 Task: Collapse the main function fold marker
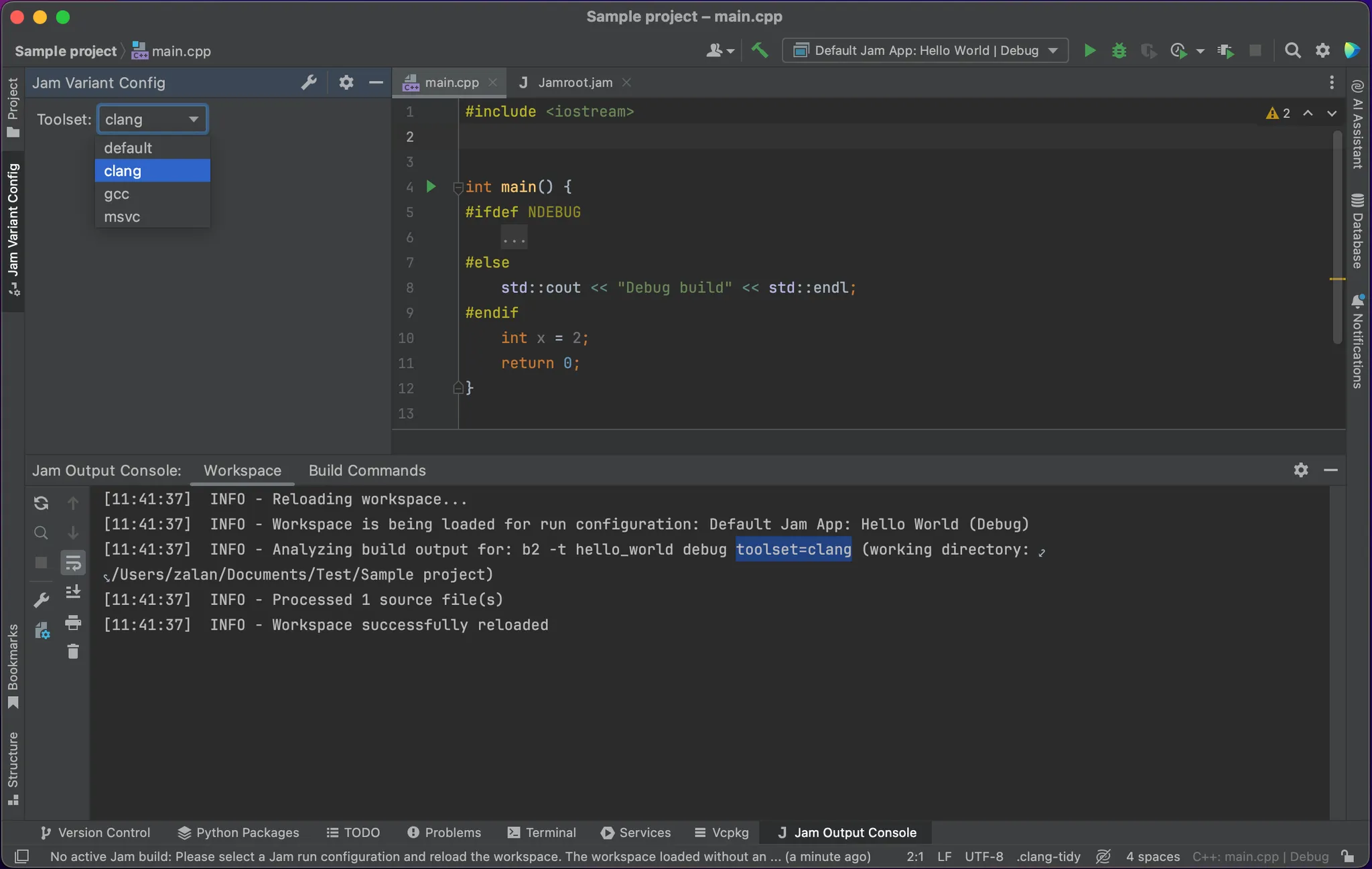[x=458, y=188]
